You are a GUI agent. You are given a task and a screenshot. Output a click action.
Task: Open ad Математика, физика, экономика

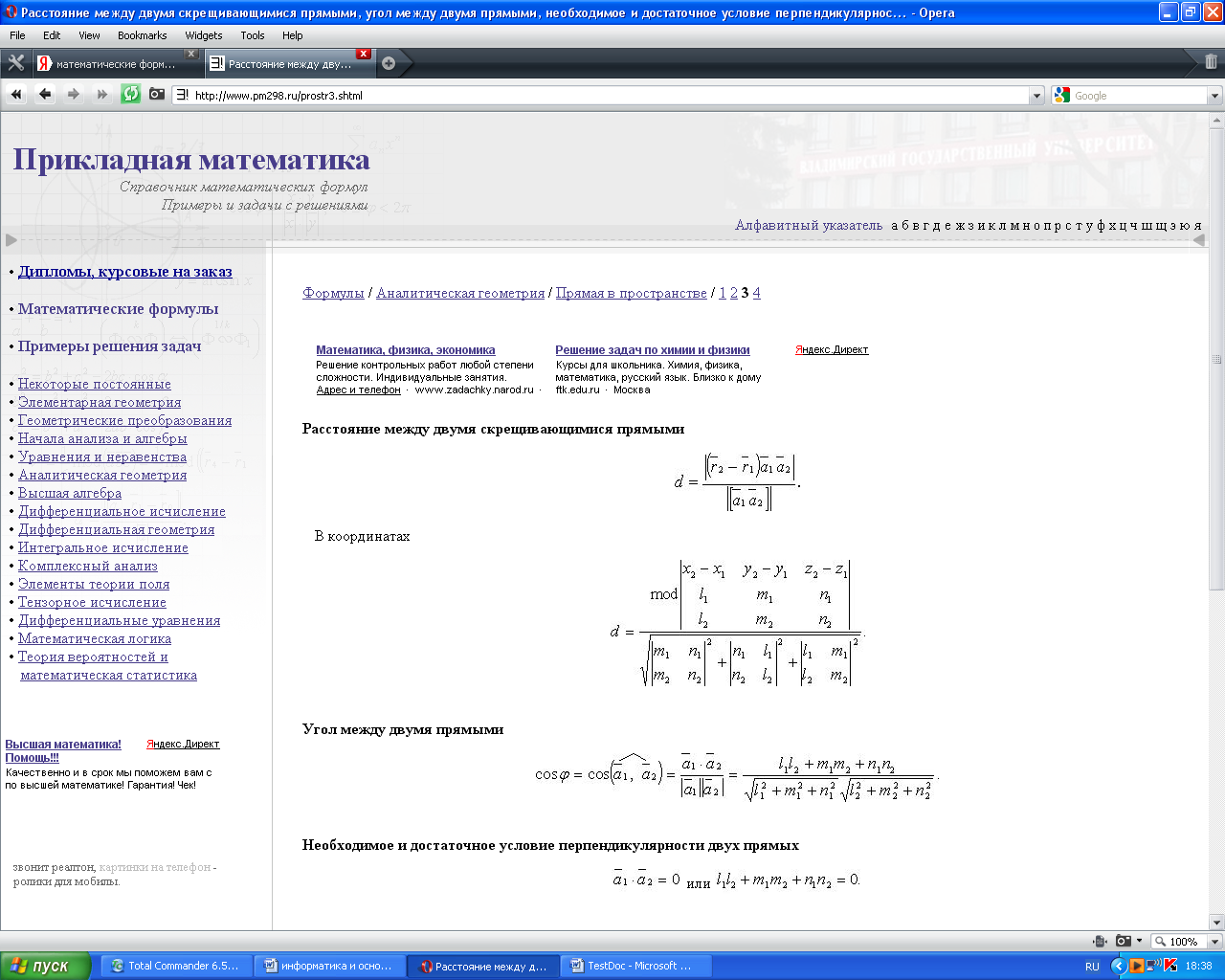coord(406,350)
